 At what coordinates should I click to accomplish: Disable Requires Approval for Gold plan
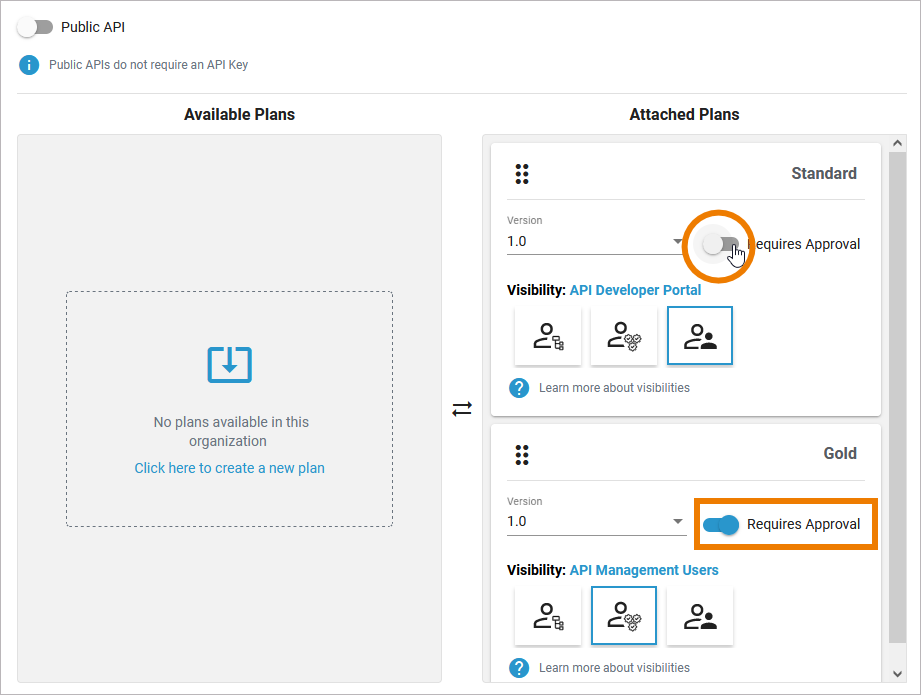721,524
